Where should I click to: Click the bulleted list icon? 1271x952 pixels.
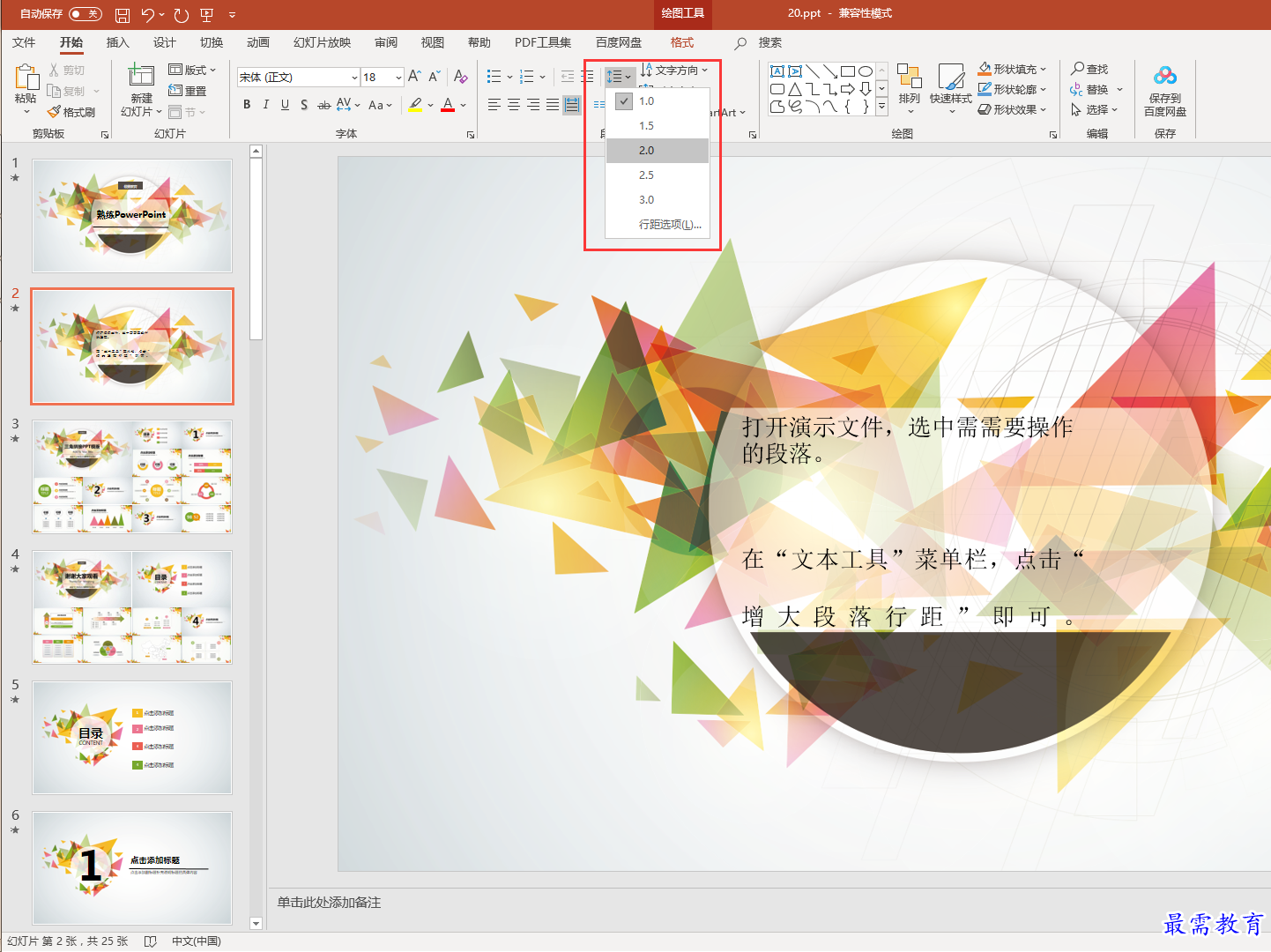coord(494,77)
